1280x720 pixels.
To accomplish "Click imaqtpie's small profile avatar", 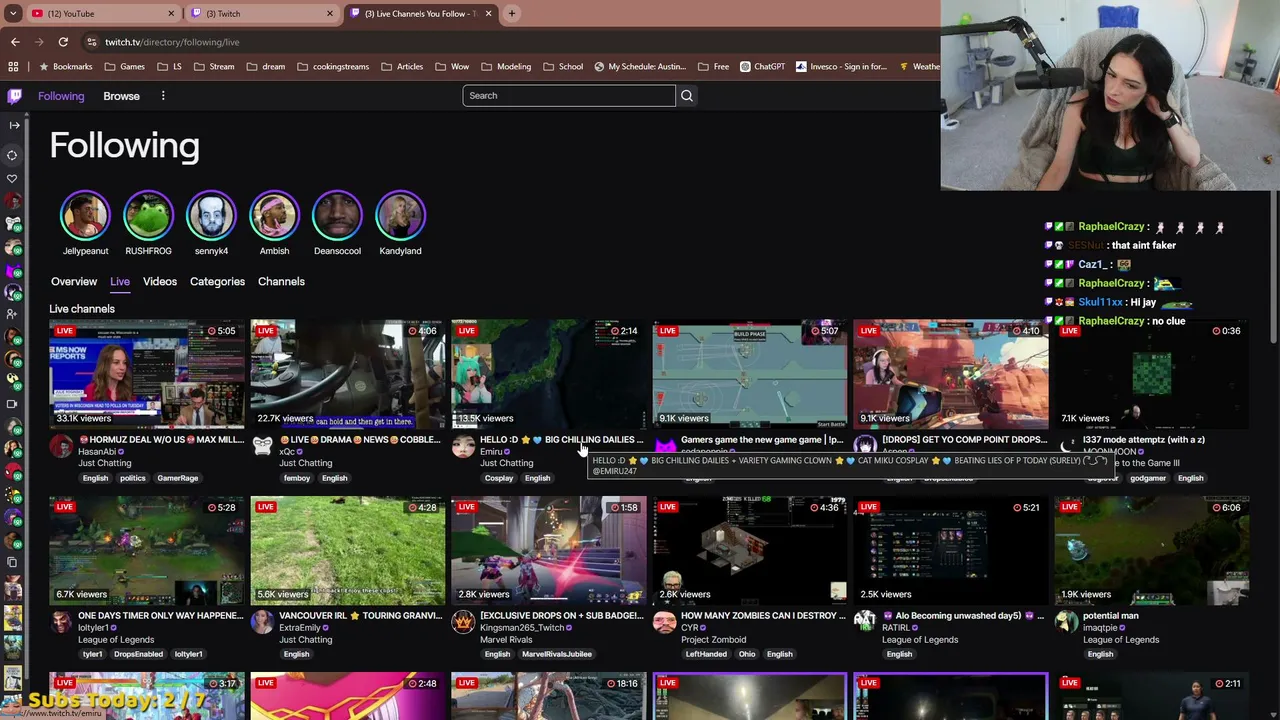I will pyautogui.click(x=1066, y=623).
